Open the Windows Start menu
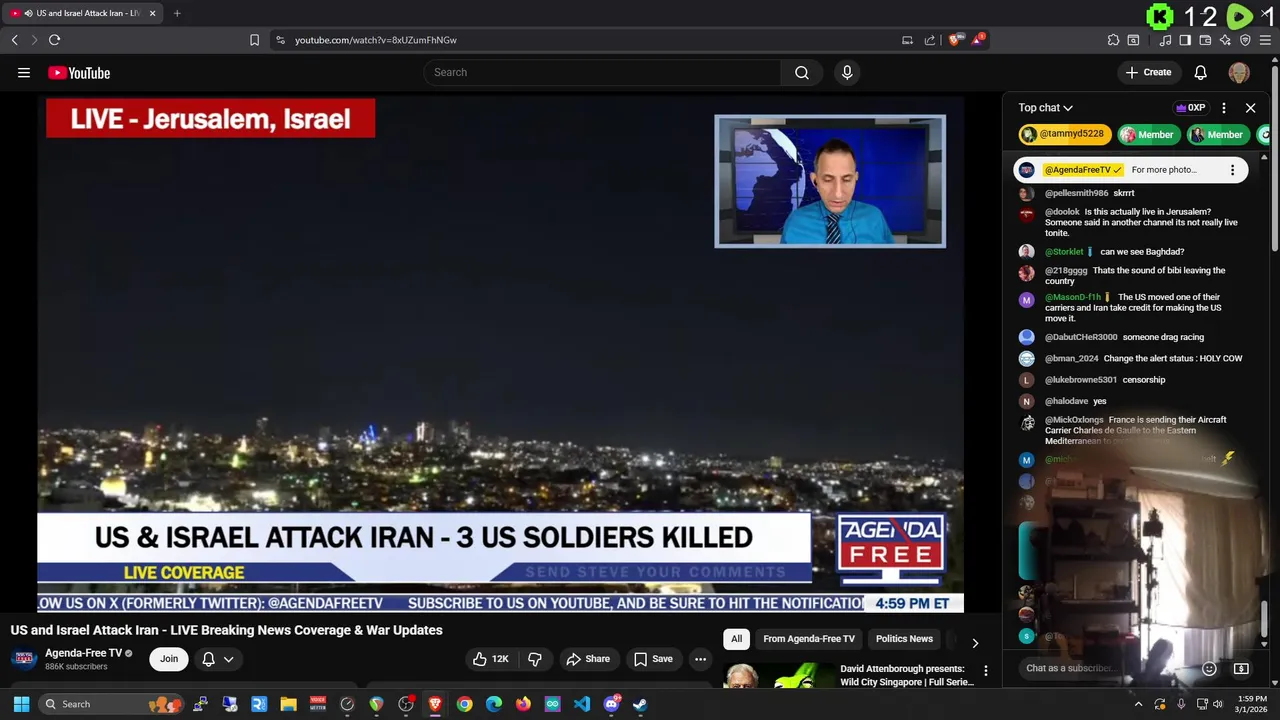Screen dimensions: 1280x720 pos(21,704)
